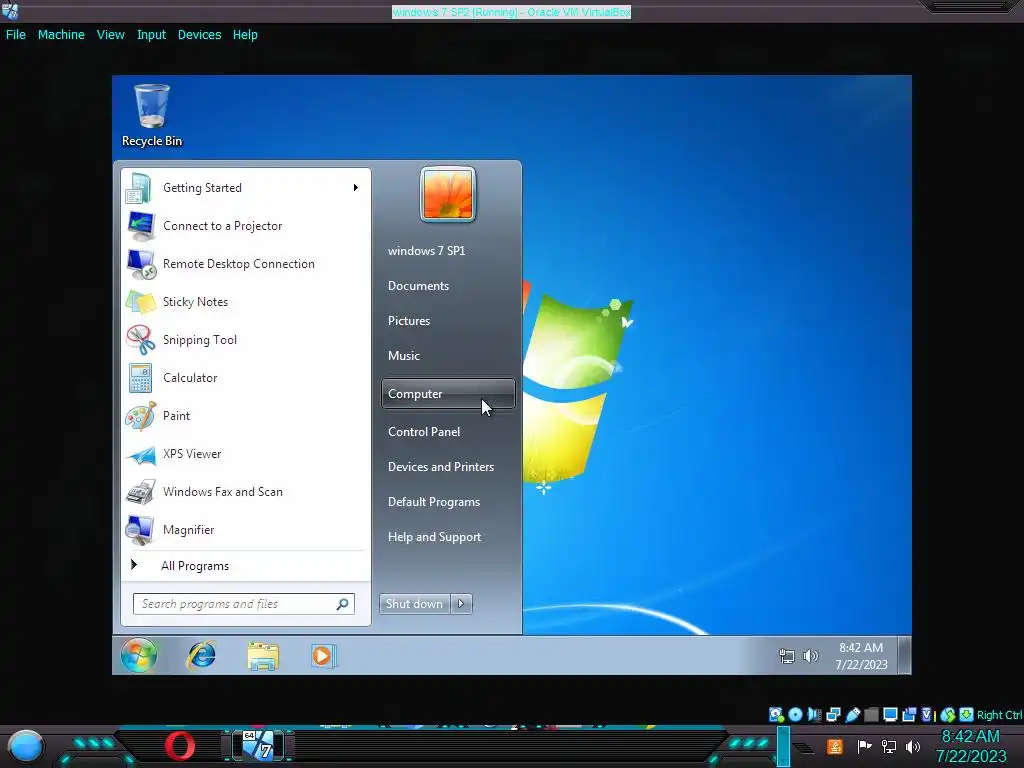Open Shut down options arrow

click(x=461, y=603)
